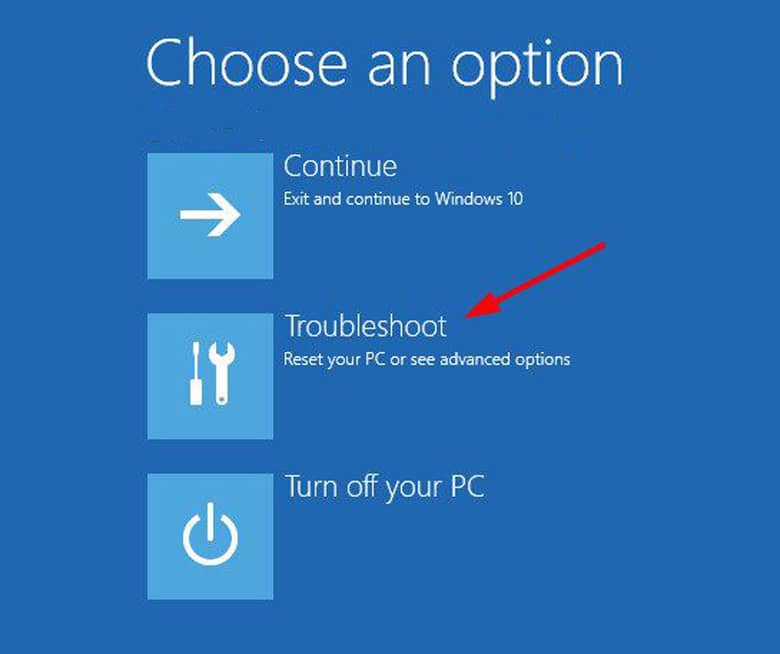Select the screwdriver in Troubleshoot tile
780x654 pixels.
[x=196, y=373]
